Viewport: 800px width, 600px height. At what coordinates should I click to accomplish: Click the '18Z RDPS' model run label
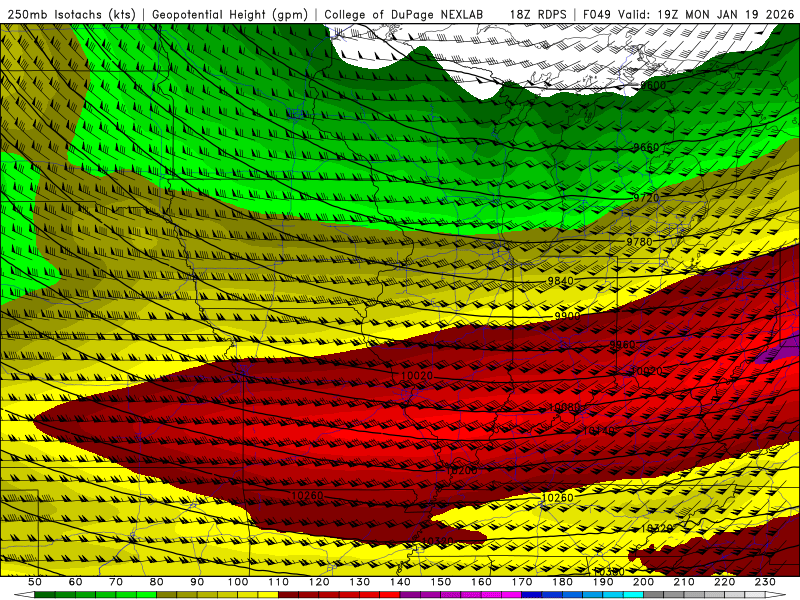tap(538, 15)
